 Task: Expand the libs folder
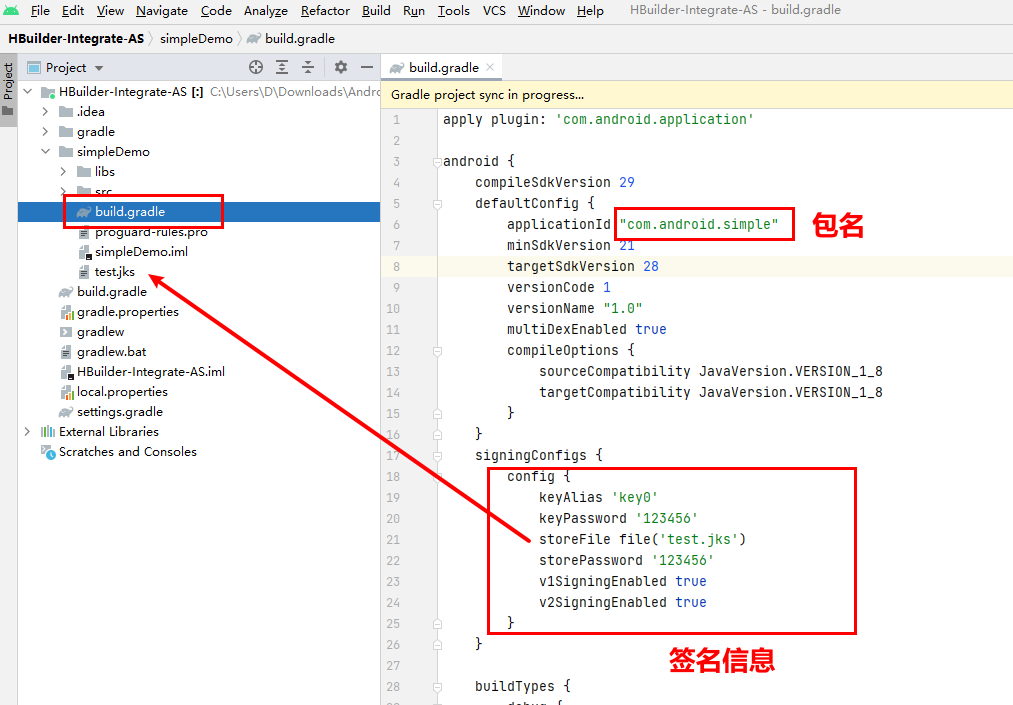[x=63, y=172]
